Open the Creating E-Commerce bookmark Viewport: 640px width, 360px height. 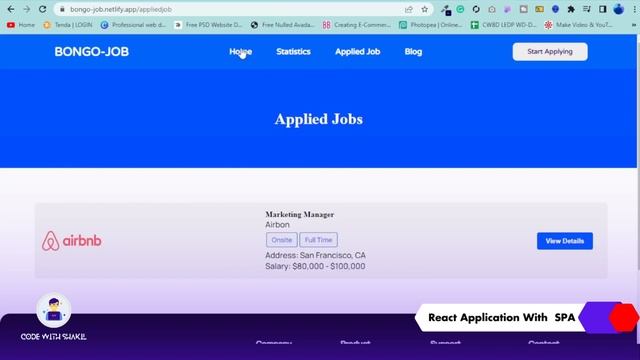357,25
